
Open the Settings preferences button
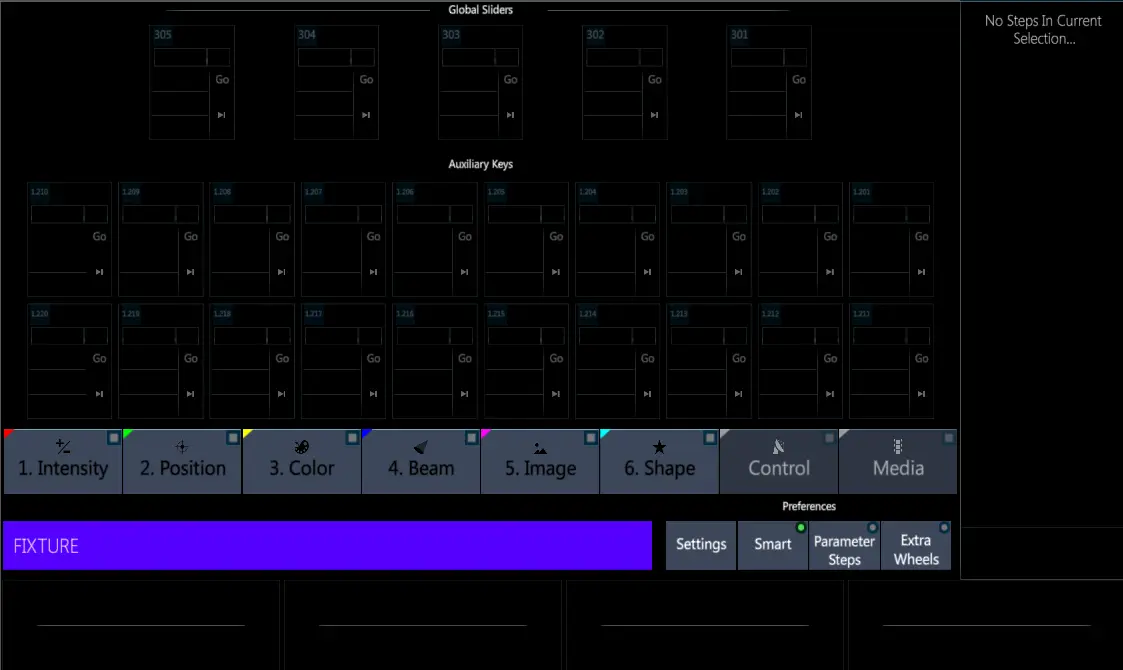[x=701, y=545]
